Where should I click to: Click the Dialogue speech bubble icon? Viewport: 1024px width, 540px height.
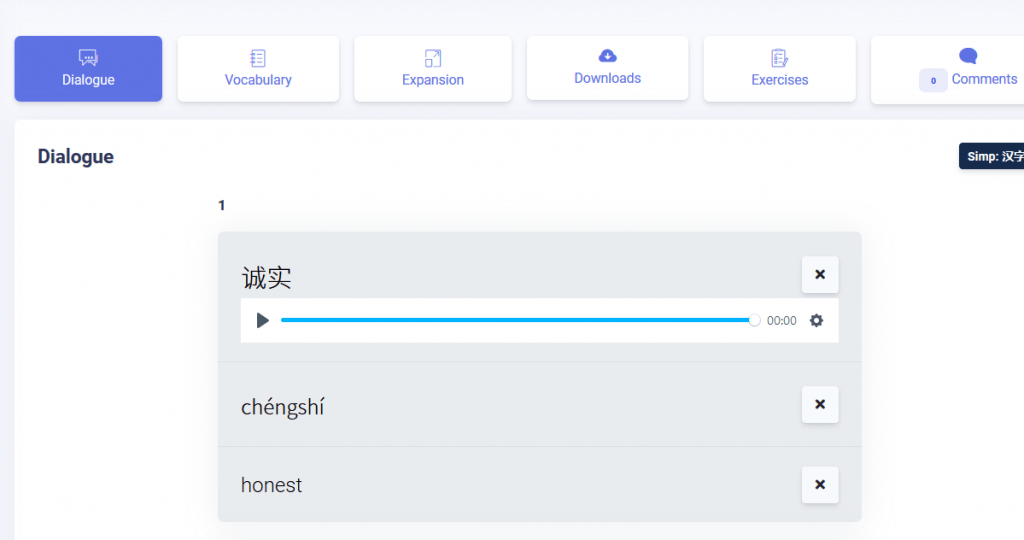88,57
